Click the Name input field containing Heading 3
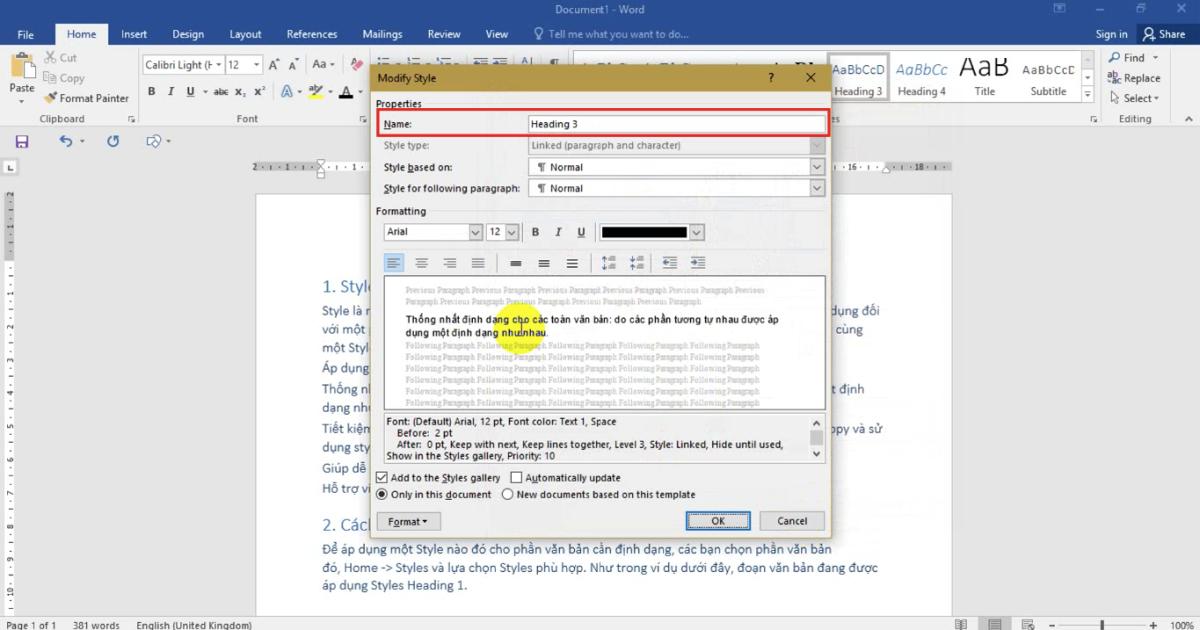Viewport: 1200px width, 630px height. (676, 124)
